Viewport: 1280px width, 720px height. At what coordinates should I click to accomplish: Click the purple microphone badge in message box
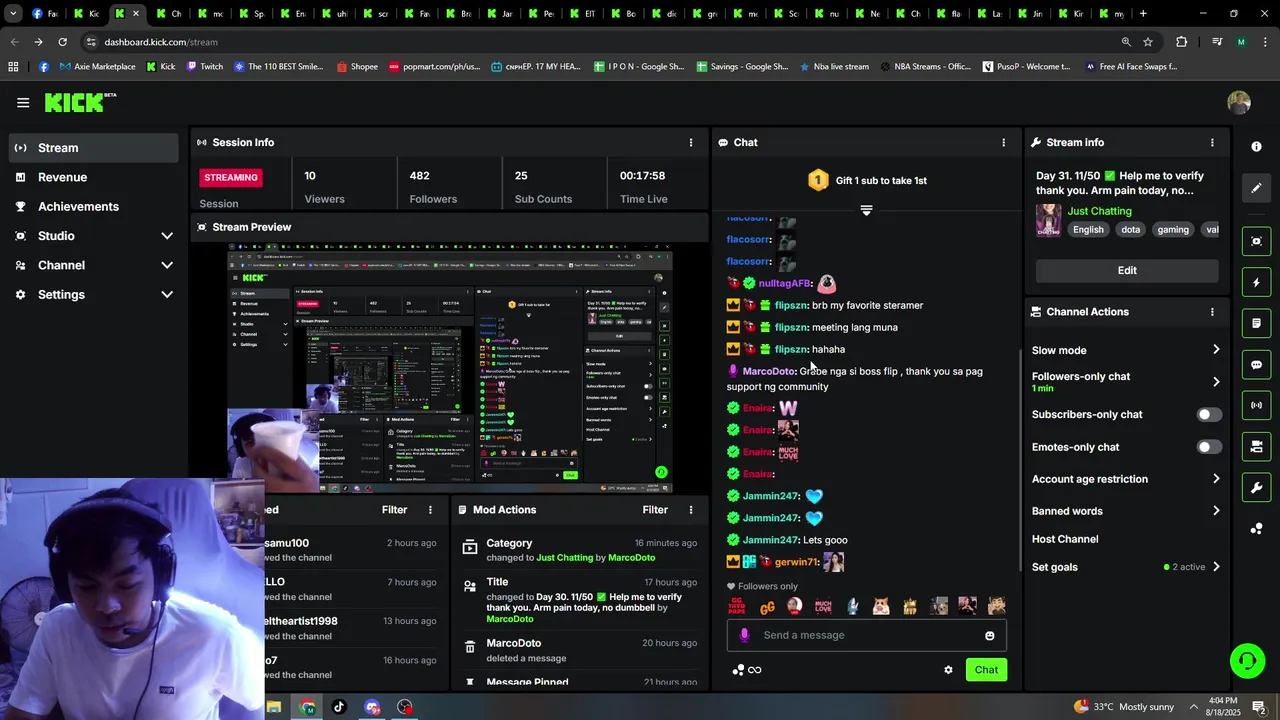click(744, 635)
